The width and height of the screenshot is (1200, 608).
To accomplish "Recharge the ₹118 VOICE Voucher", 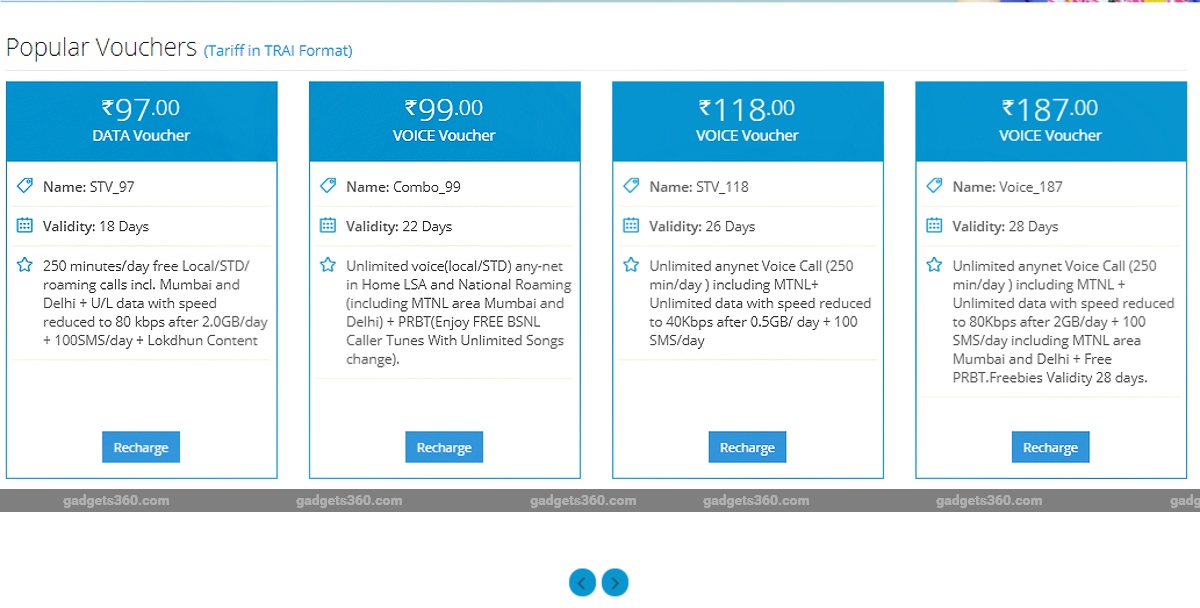I will [747, 447].
